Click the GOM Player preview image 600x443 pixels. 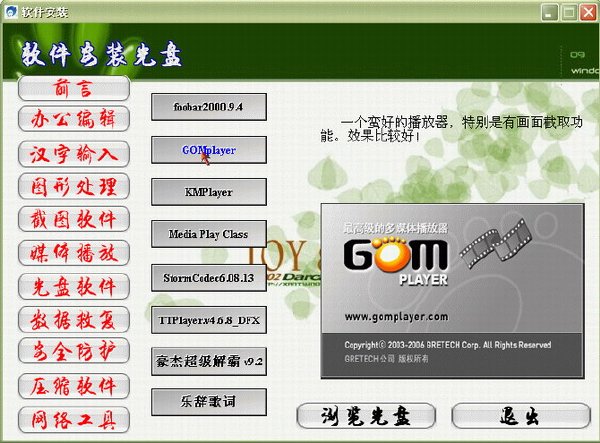coord(453,291)
